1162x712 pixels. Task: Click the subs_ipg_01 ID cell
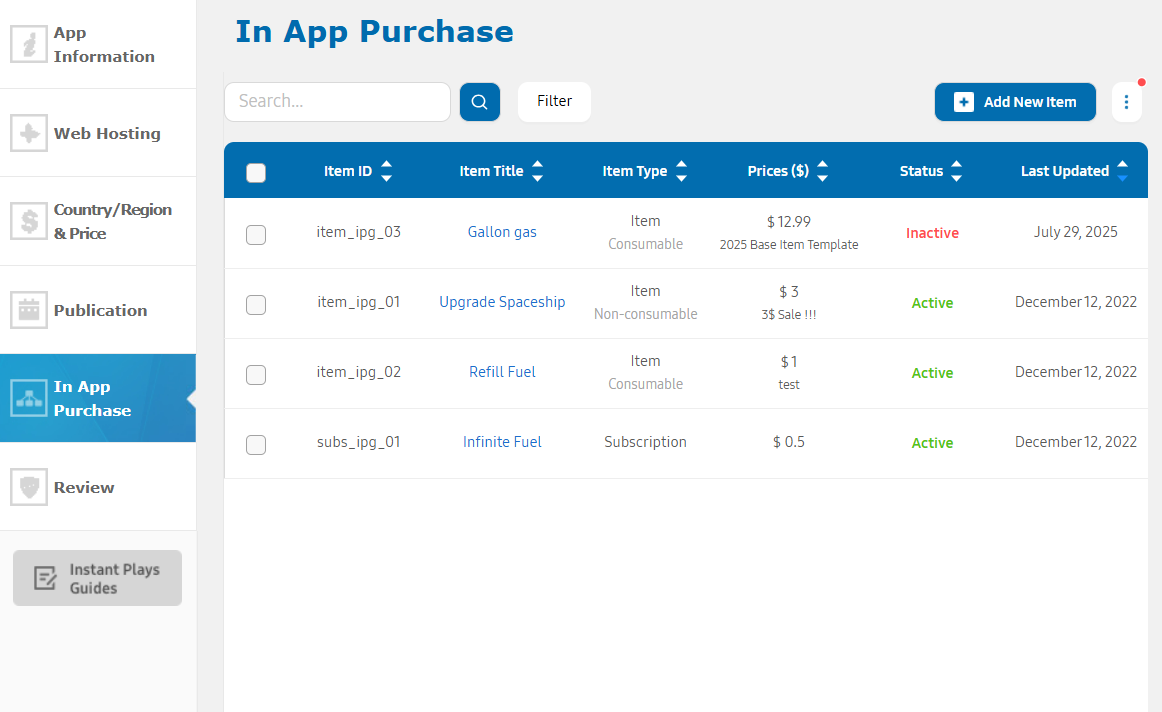(359, 442)
